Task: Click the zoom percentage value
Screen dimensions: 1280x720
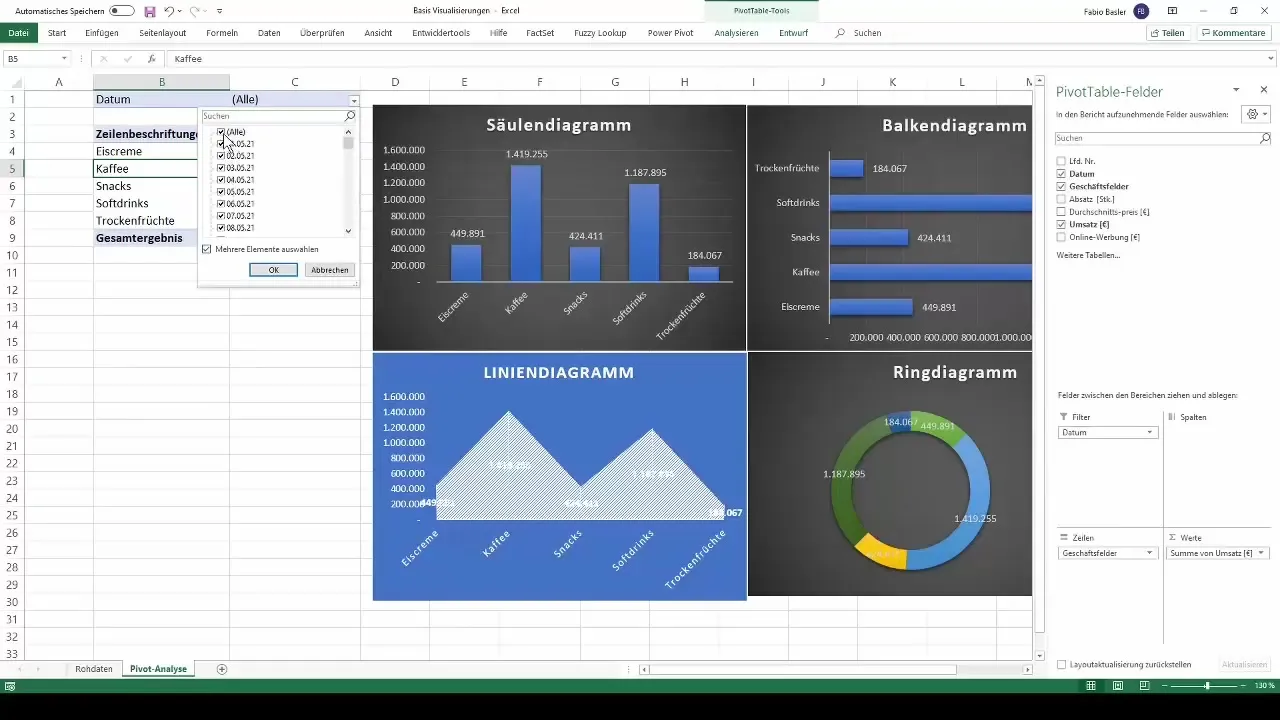Action: click(1265, 686)
